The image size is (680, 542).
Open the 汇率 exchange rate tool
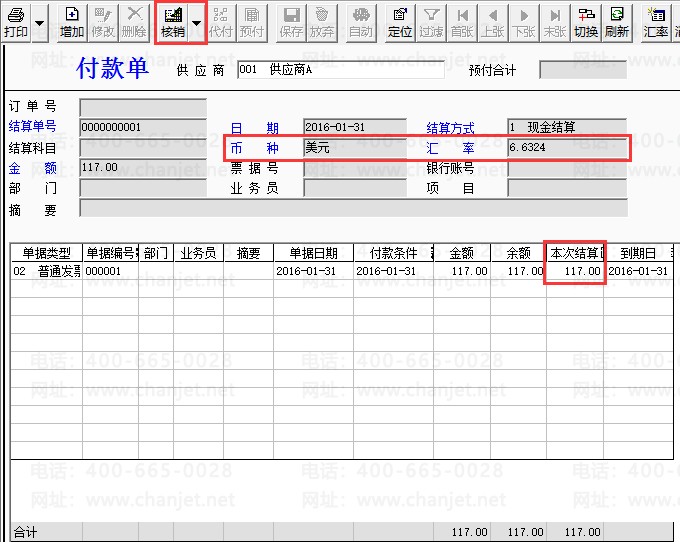click(x=655, y=23)
